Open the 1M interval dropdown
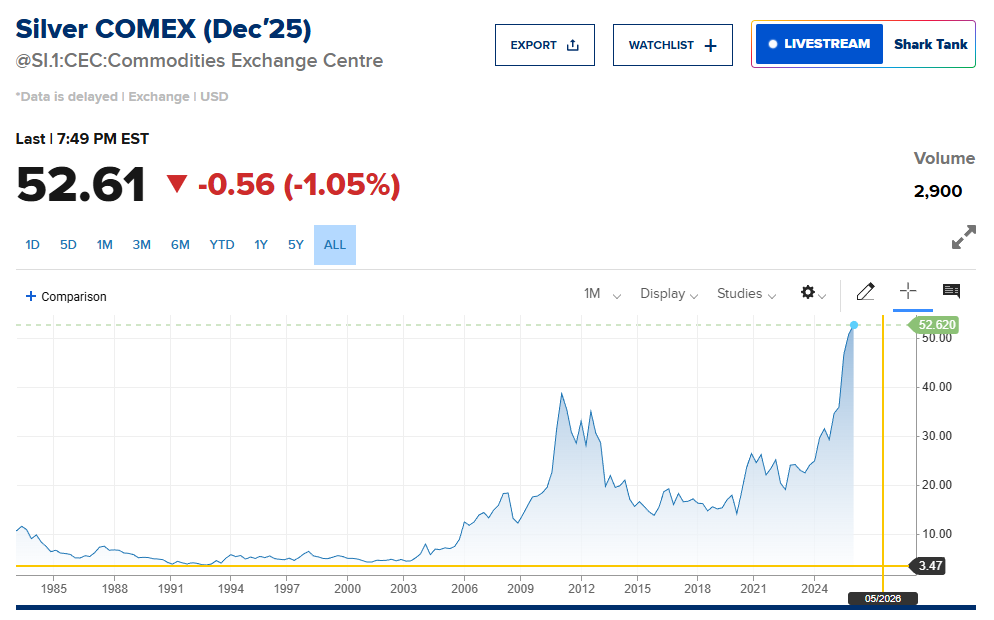The image size is (994, 620). point(602,294)
